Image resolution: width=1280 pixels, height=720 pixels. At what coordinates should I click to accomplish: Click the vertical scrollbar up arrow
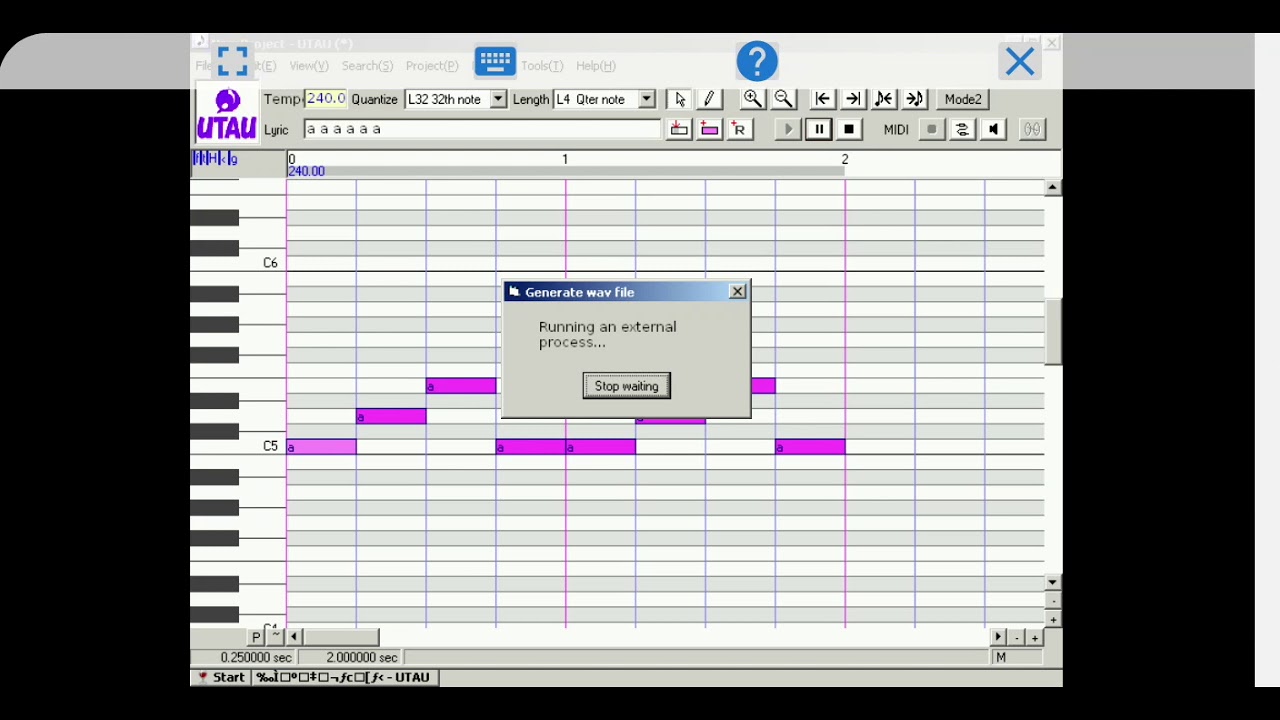(x=1053, y=187)
